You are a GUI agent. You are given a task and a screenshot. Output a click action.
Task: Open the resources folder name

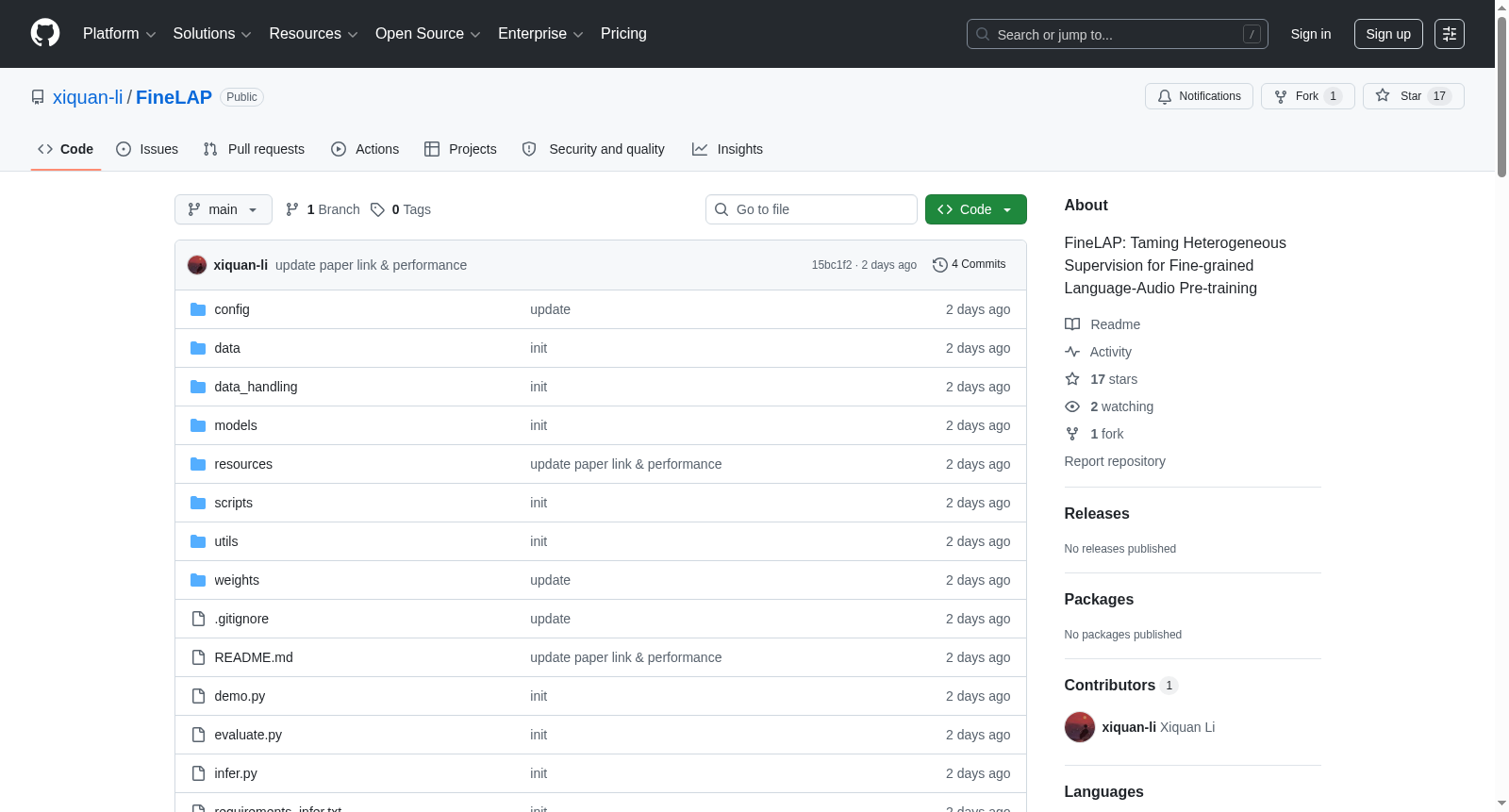[x=243, y=464]
